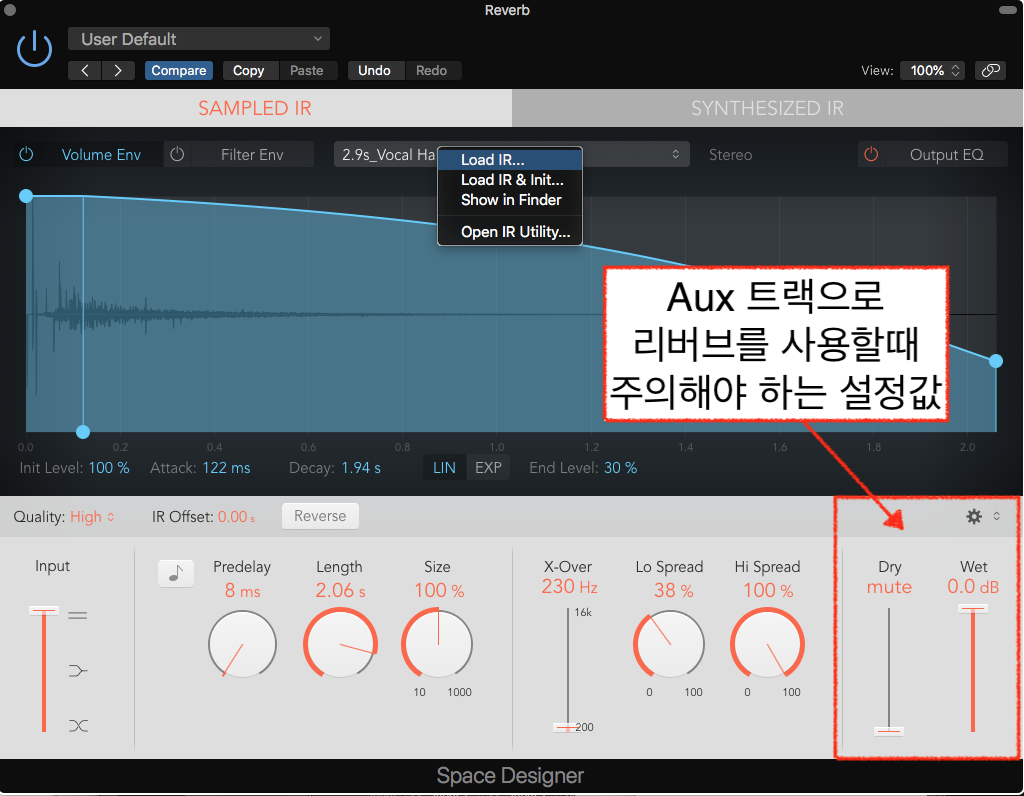Select the Volume Env view

[x=101, y=155]
